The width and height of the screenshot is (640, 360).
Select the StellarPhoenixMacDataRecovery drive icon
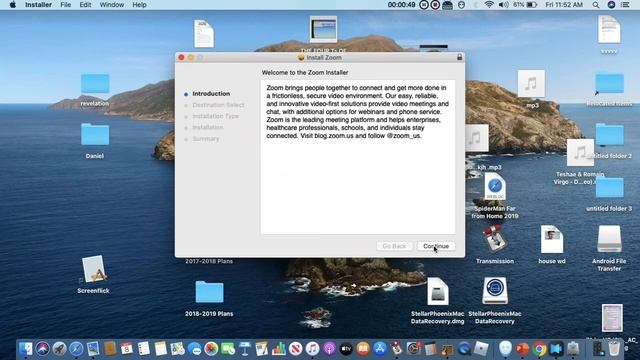tap(495, 291)
